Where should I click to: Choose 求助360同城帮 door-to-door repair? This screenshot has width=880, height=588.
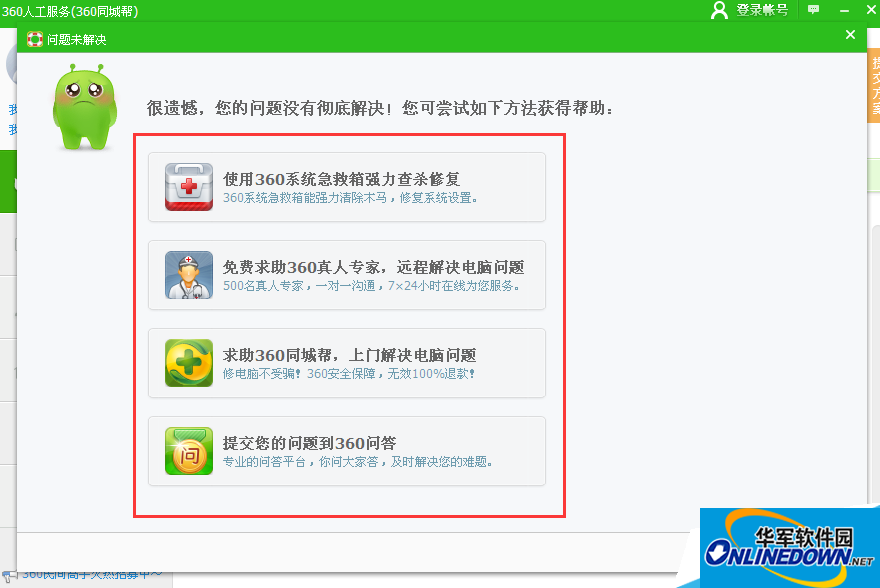click(x=347, y=360)
